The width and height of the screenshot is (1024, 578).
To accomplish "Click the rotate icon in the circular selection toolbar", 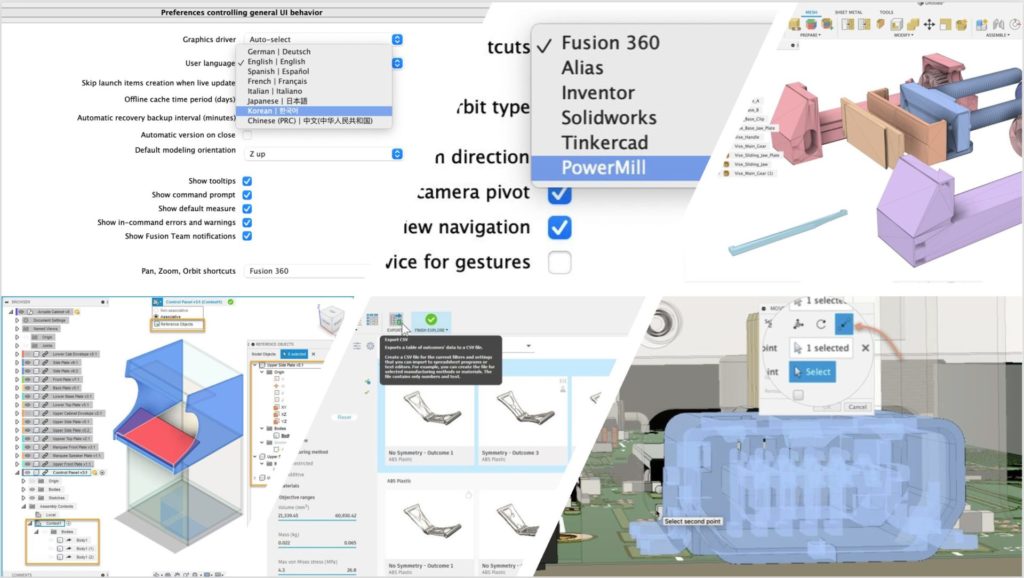I will click(821, 323).
